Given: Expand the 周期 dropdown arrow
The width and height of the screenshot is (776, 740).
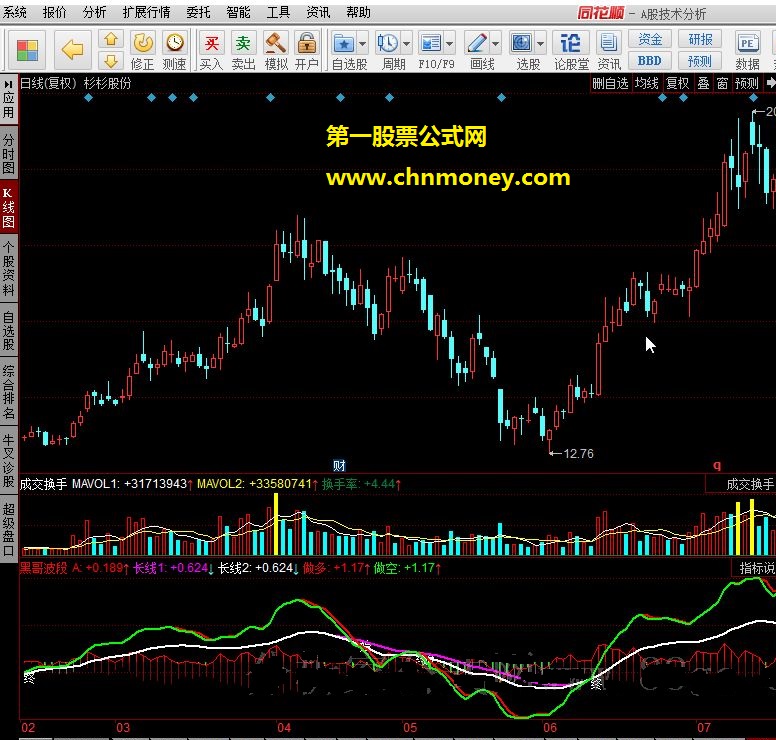Looking at the screenshot, I should [x=406, y=44].
